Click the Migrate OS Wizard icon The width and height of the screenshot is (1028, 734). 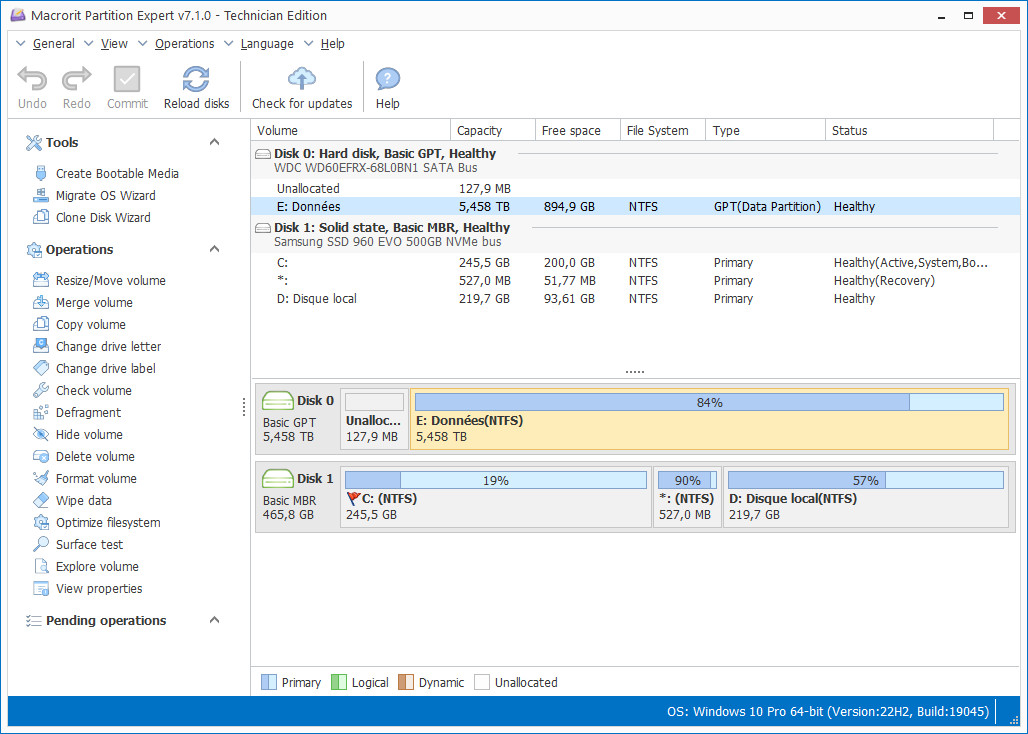coord(41,195)
